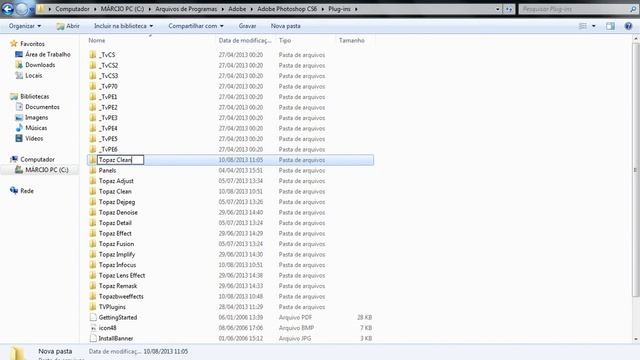Click Arquivos de Programas breadcrumb
This screenshot has width=640, height=360.
(186, 9)
